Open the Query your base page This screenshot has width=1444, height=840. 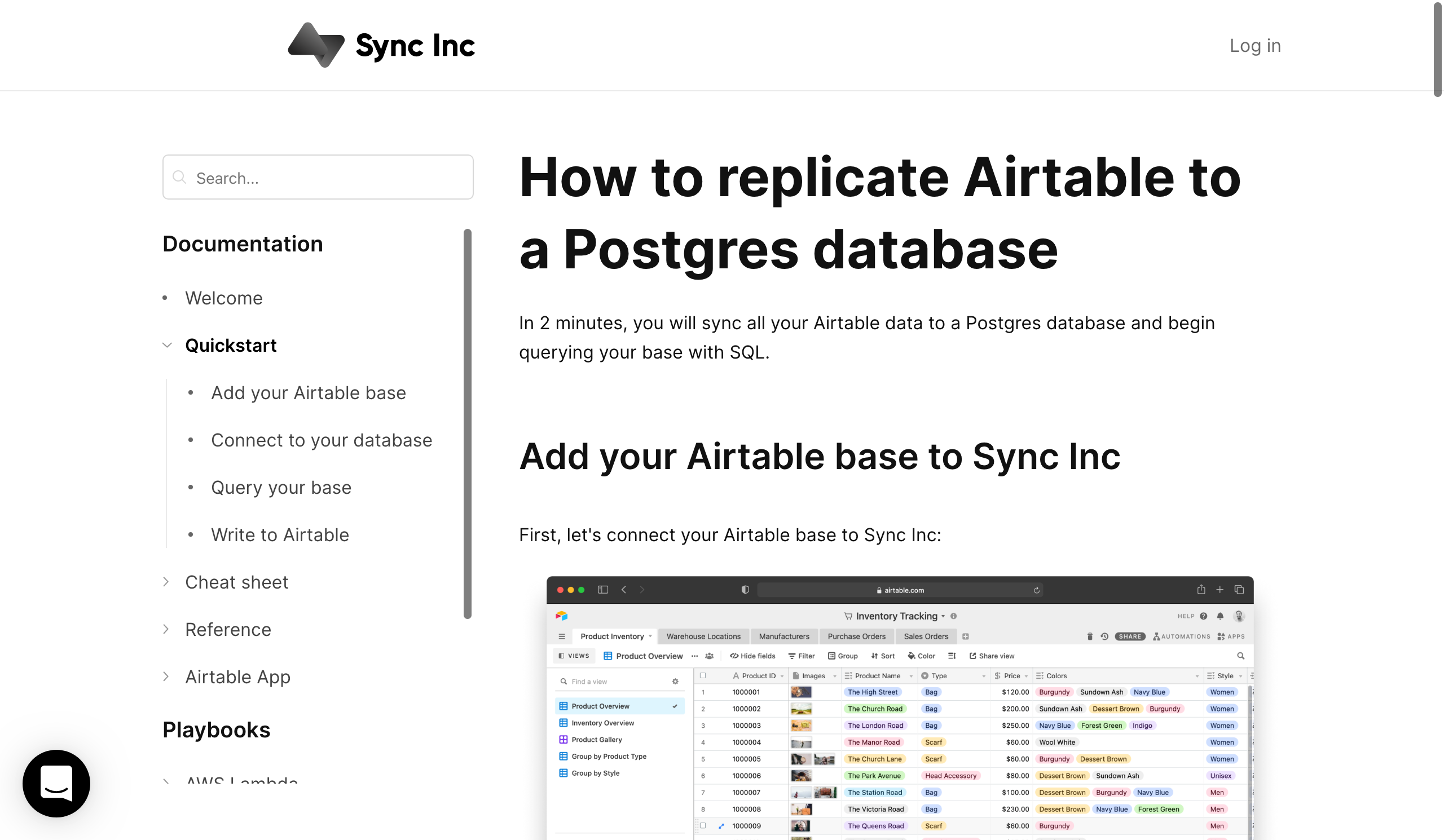point(281,487)
